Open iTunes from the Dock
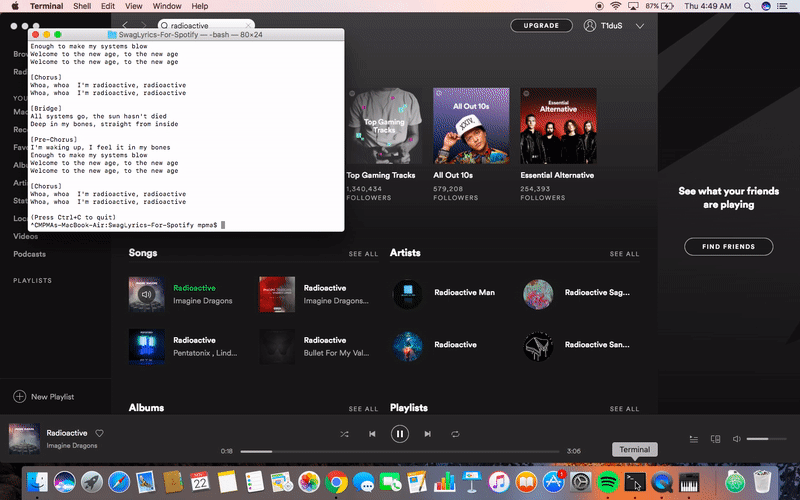Viewport: 800px width, 500px height. pos(499,482)
